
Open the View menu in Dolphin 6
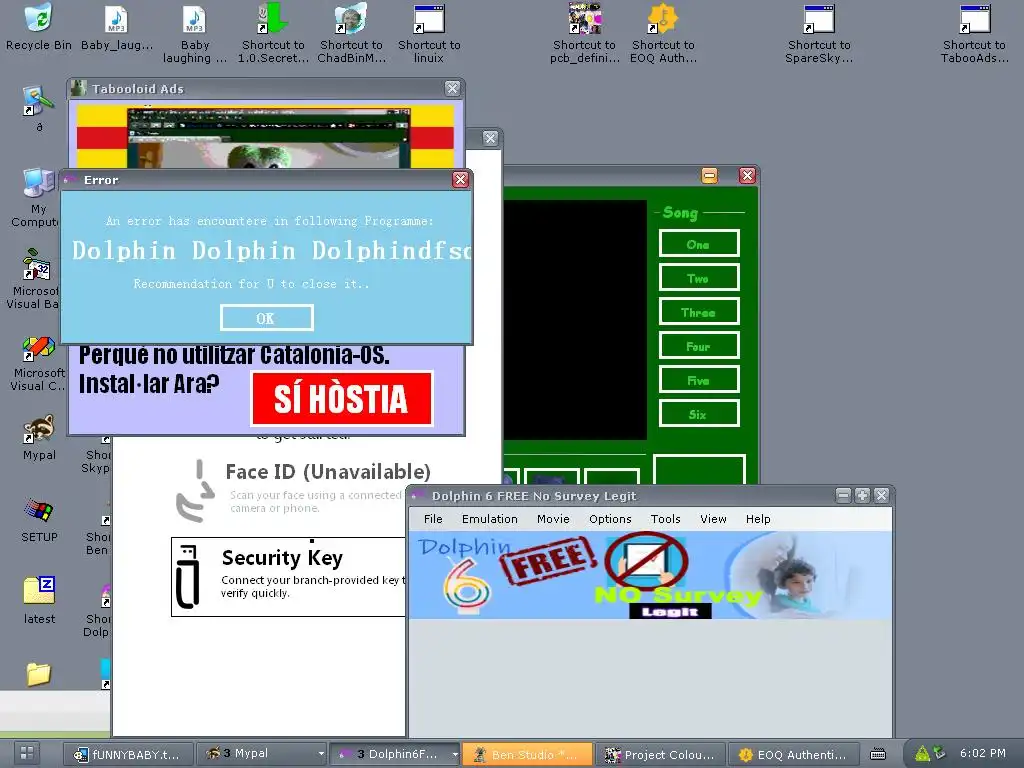click(713, 519)
